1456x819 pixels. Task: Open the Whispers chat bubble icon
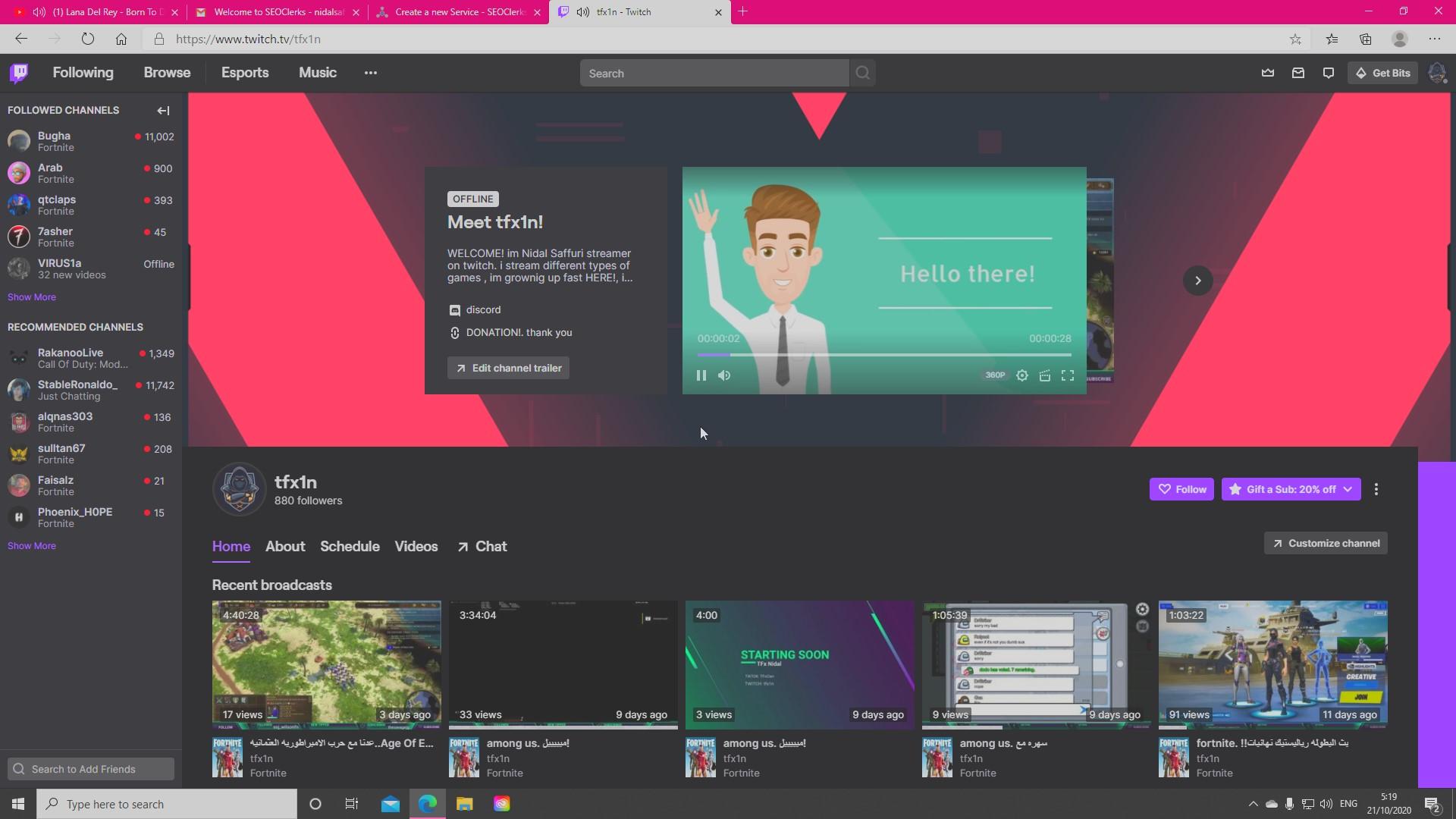pos(1328,73)
